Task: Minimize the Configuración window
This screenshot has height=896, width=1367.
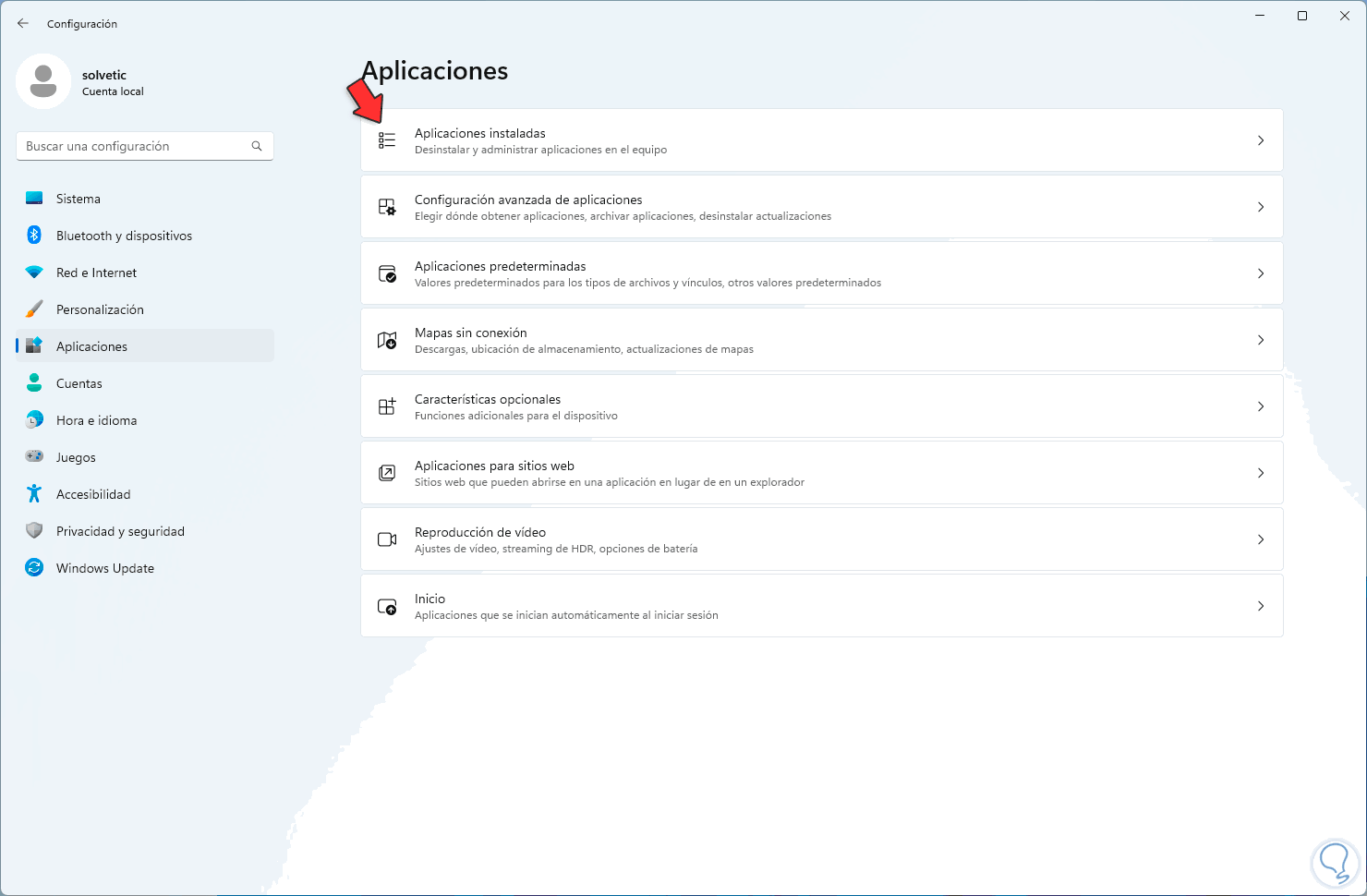Action: (1260, 16)
